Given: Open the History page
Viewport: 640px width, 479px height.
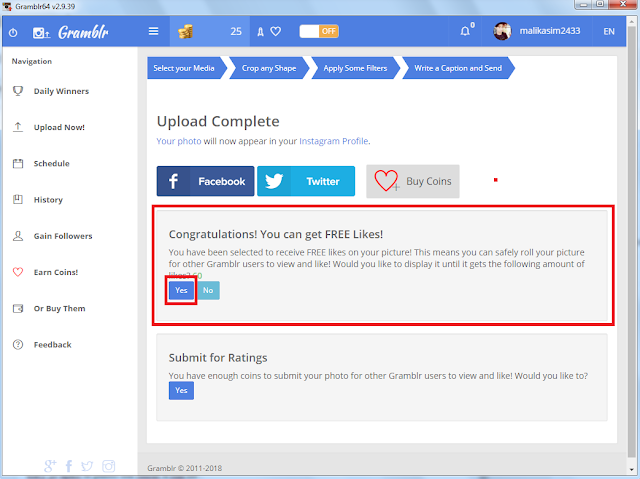Looking at the screenshot, I should 48,200.
